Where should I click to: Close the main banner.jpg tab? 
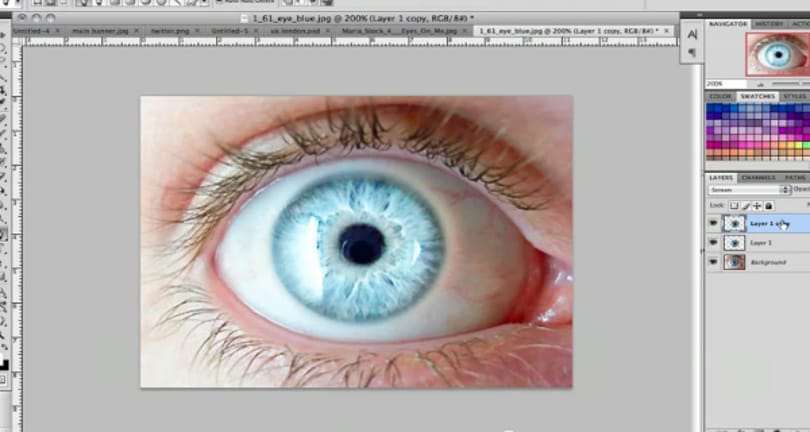click(x=136, y=31)
